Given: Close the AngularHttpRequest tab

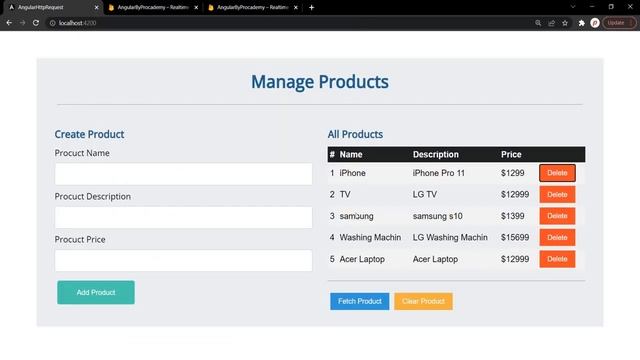Looking at the screenshot, I should tap(96, 7).
